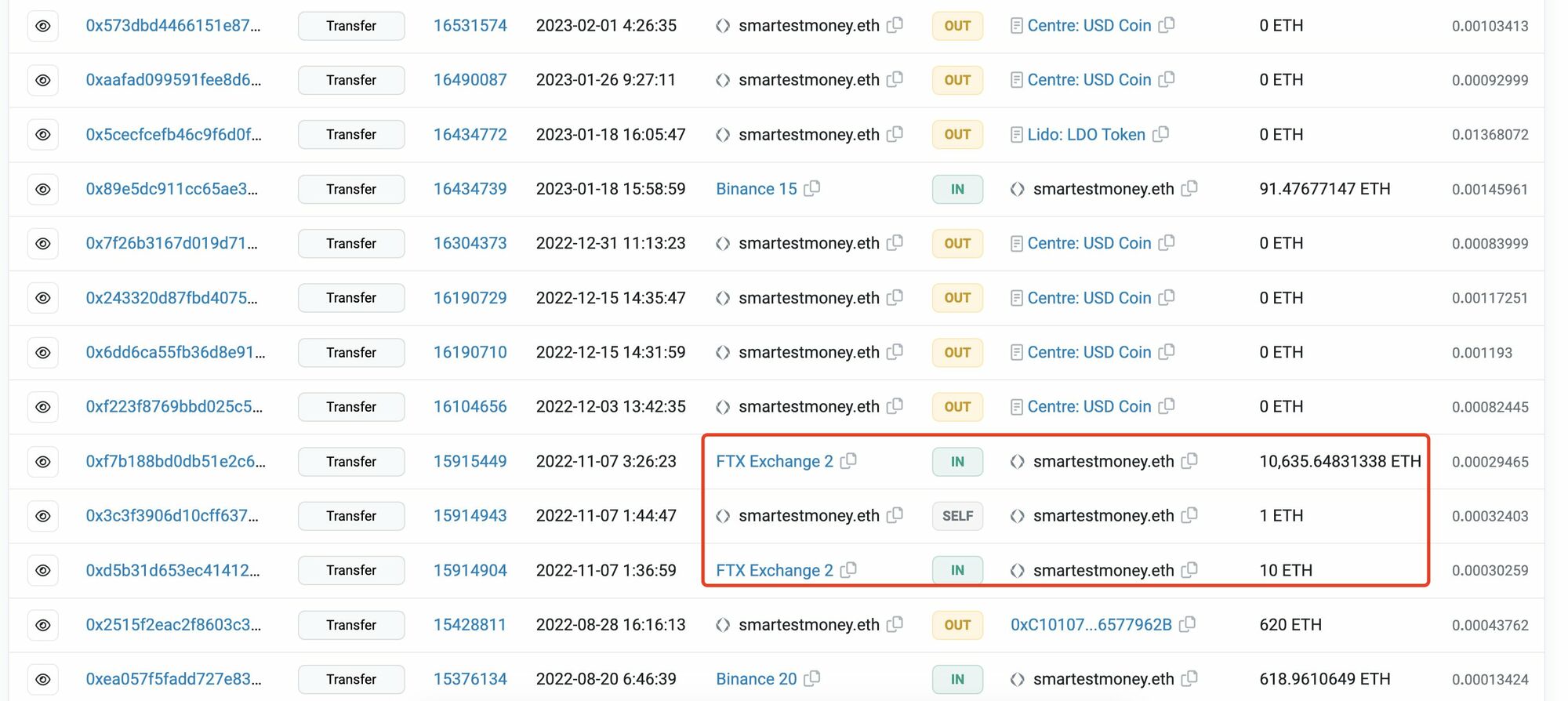Open quick view eye for 0x243320d87fbd4075
The height and width of the screenshot is (701, 1568).
tap(43, 298)
